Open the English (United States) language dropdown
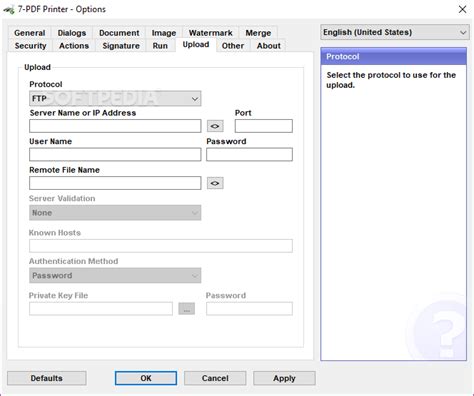Screen dimensions: 474x396 [x=395, y=32]
